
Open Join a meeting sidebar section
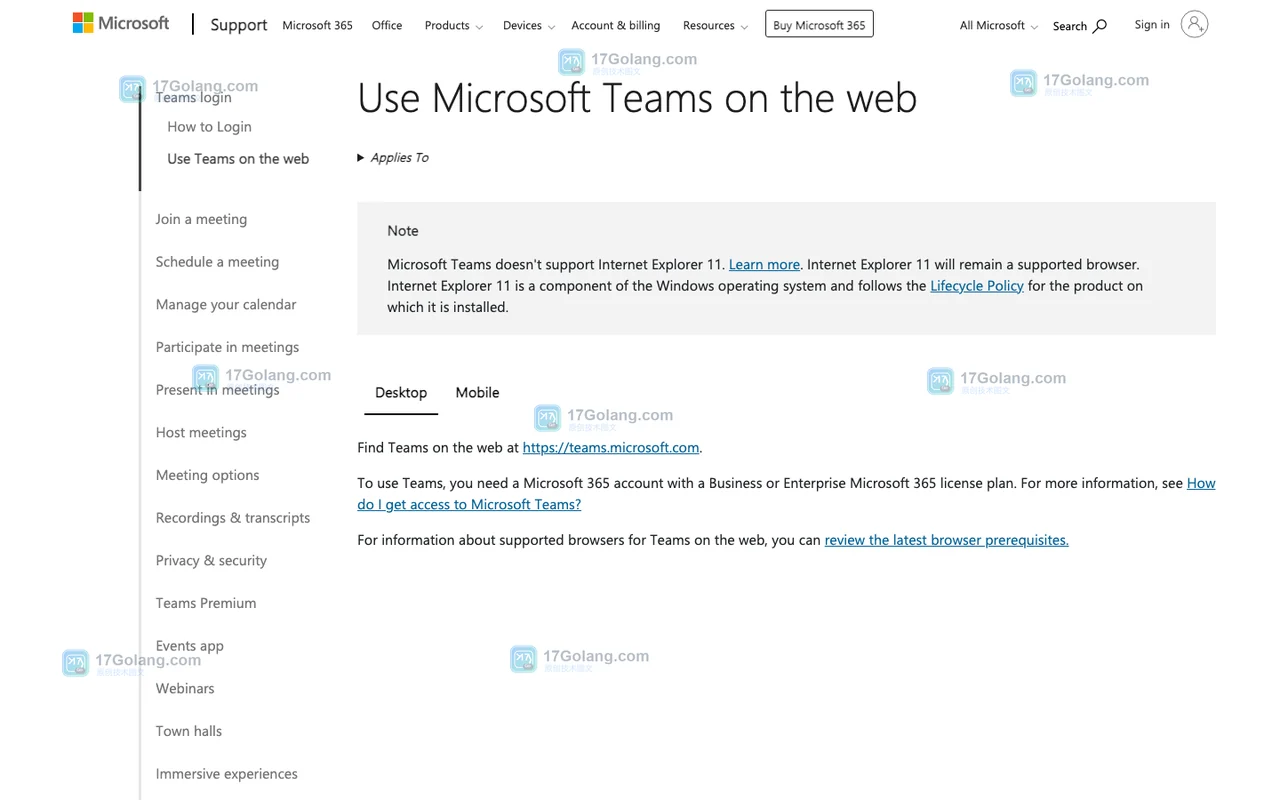point(201,220)
